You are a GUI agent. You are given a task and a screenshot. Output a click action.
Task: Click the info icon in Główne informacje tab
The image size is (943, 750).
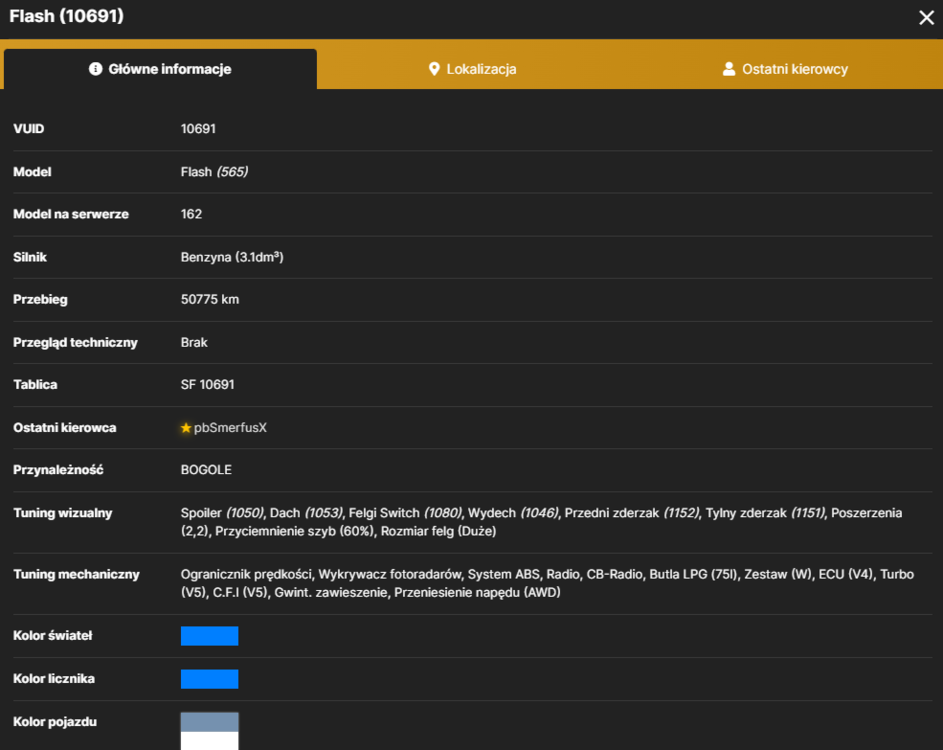(x=95, y=69)
